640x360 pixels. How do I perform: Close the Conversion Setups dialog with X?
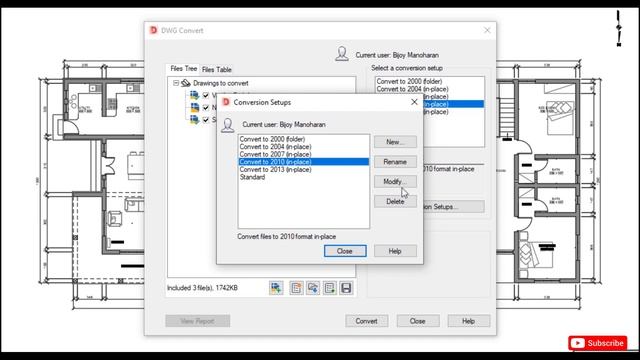click(414, 102)
